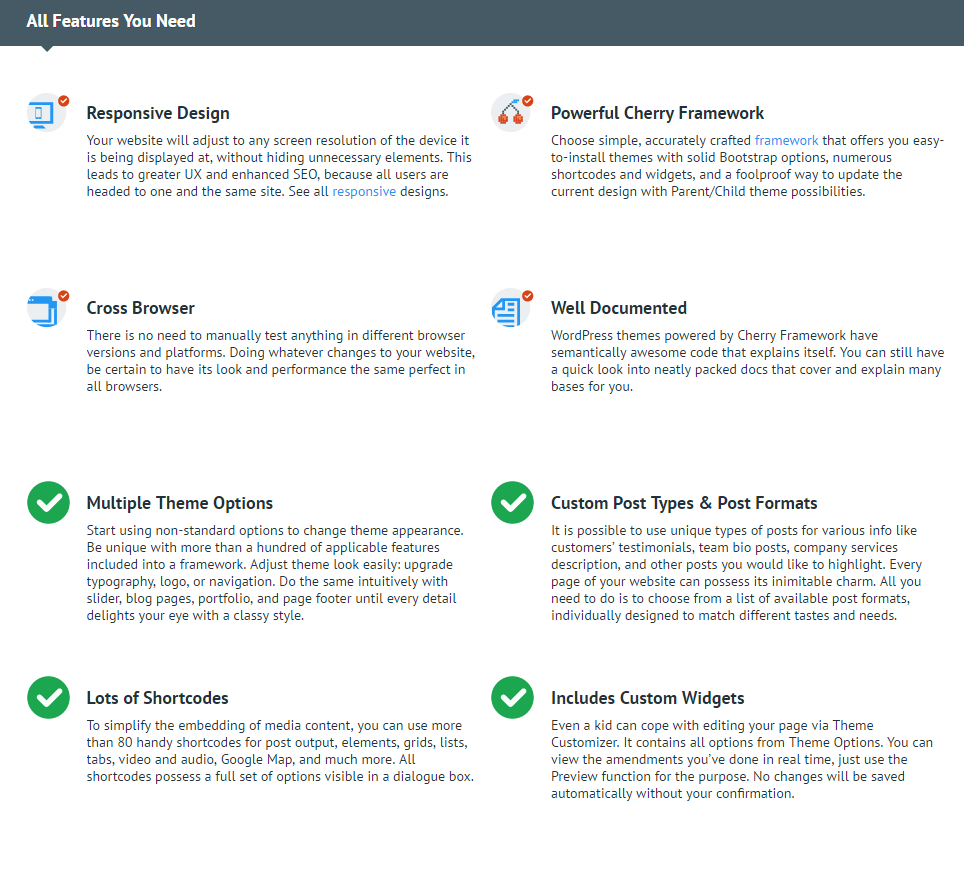The height and width of the screenshot is (876, 964).
Task: Open the "responsive" designs link
Action: pos(364,191)
